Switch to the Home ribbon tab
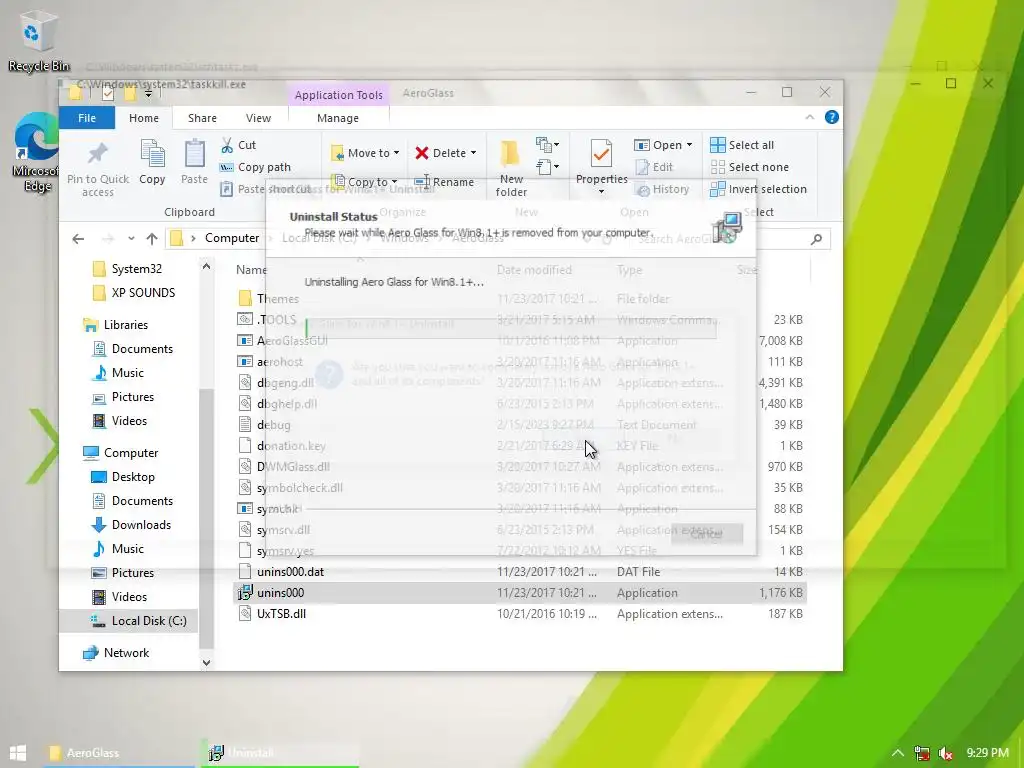Image resolution: width=1024 pixels, height=768 pixels. click(144, 118)
